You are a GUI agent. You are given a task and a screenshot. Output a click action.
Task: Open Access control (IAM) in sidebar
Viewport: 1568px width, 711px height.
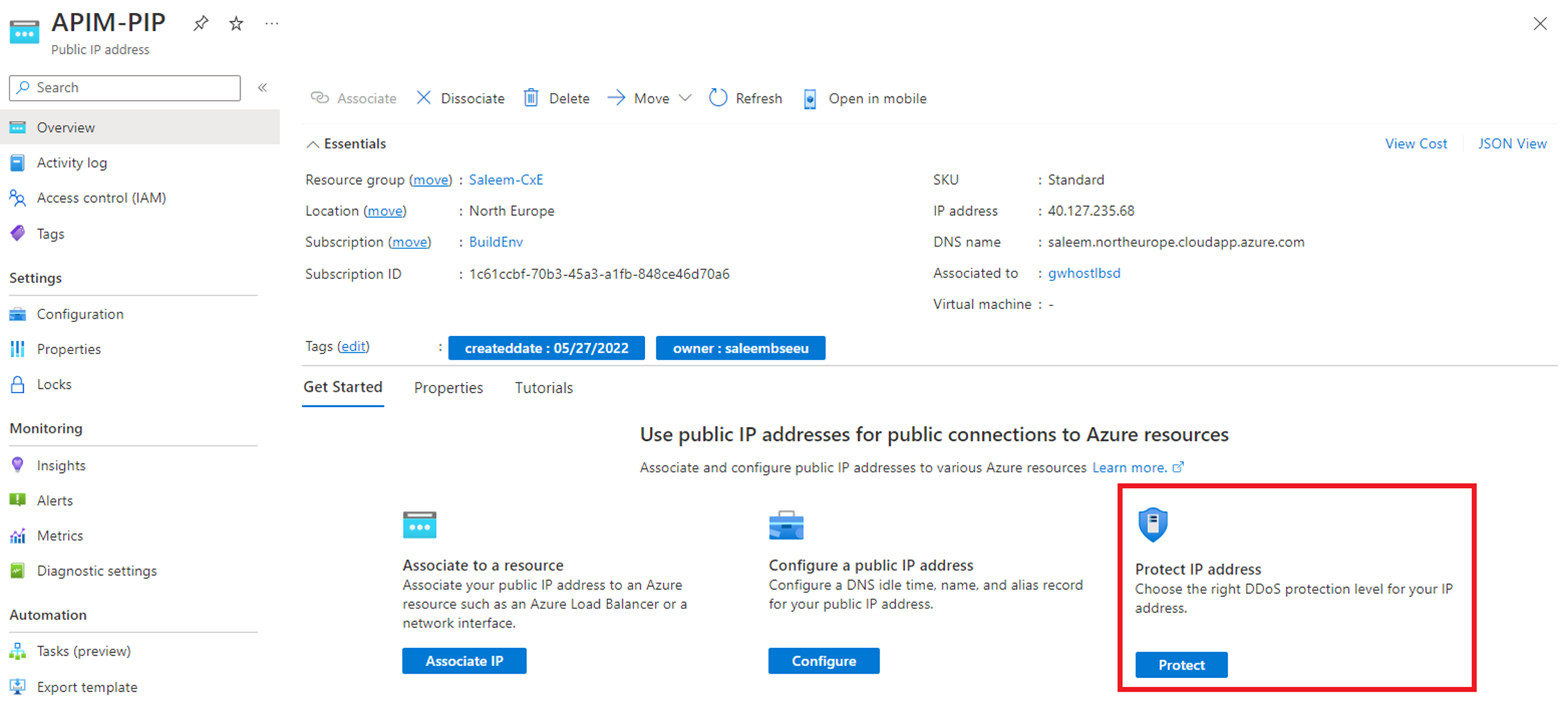click(x=101, y=198)
